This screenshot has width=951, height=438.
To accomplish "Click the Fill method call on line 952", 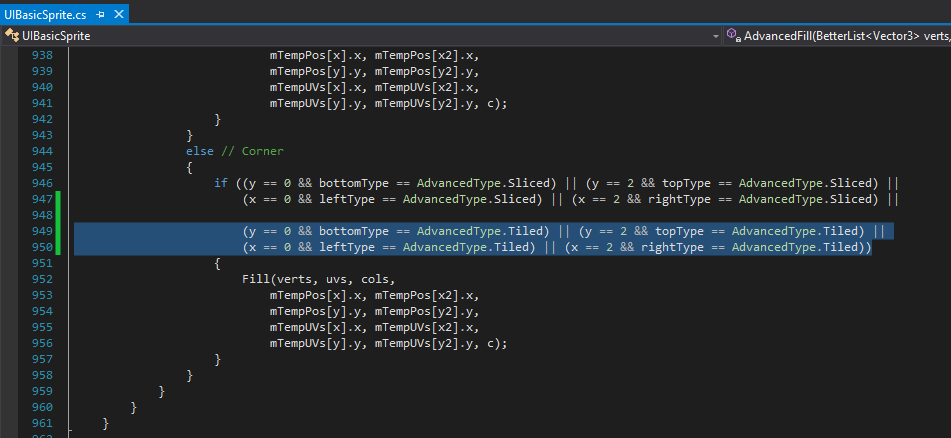I will [255, 279].
